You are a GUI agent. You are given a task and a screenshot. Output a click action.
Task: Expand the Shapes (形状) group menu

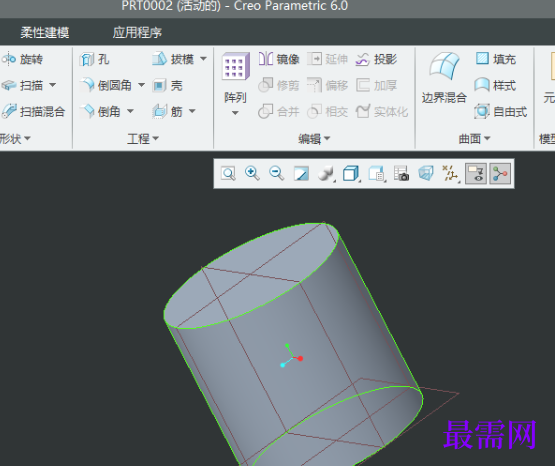(x=15, y=138)
